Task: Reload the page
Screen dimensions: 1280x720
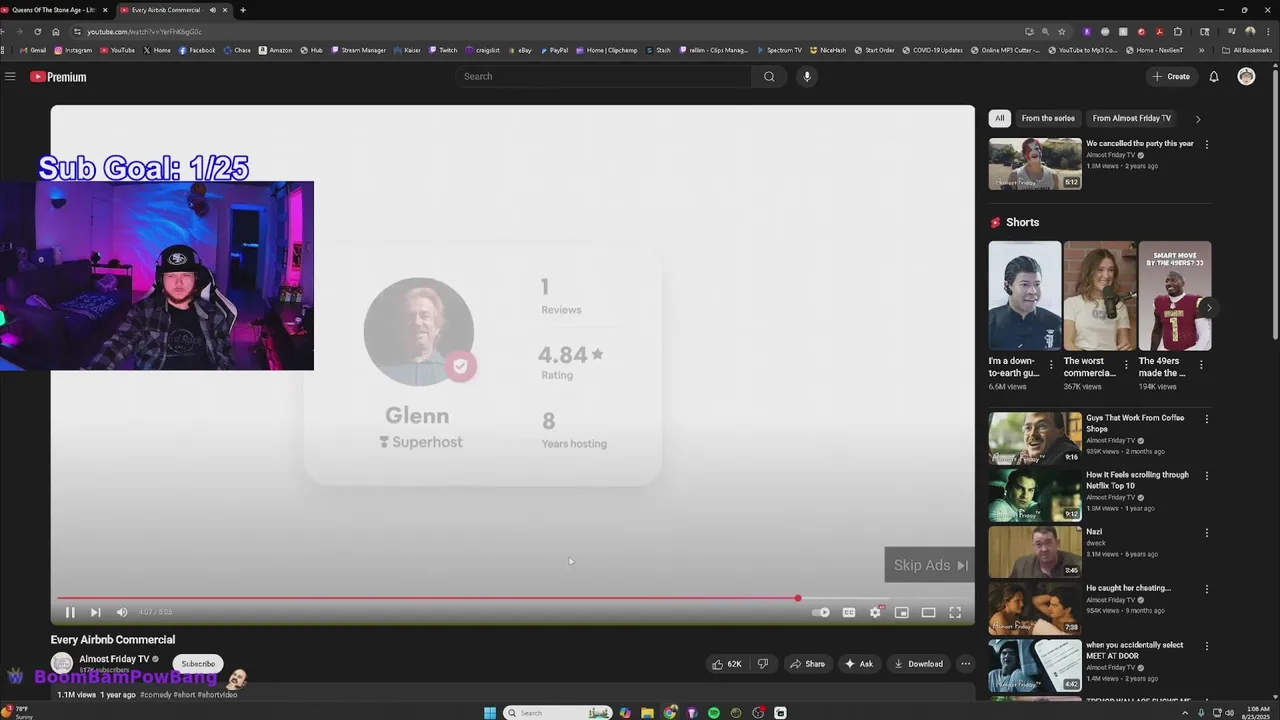Action: pyautogui.click(x=37, y=31)
